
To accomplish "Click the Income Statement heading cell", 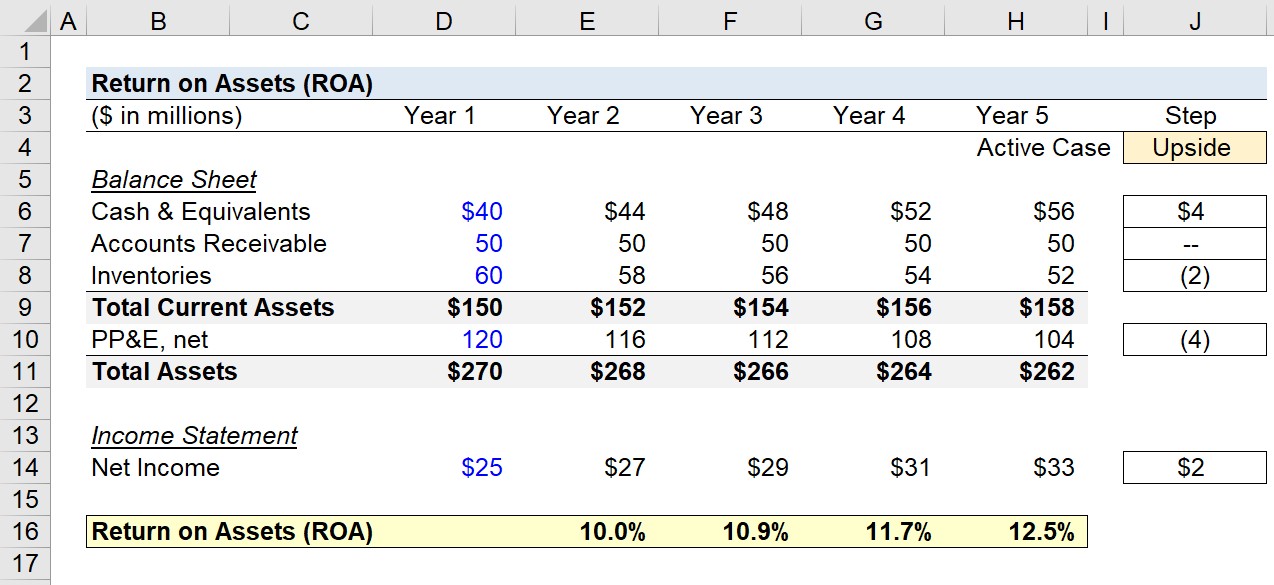I will click(x=194, y=436).
